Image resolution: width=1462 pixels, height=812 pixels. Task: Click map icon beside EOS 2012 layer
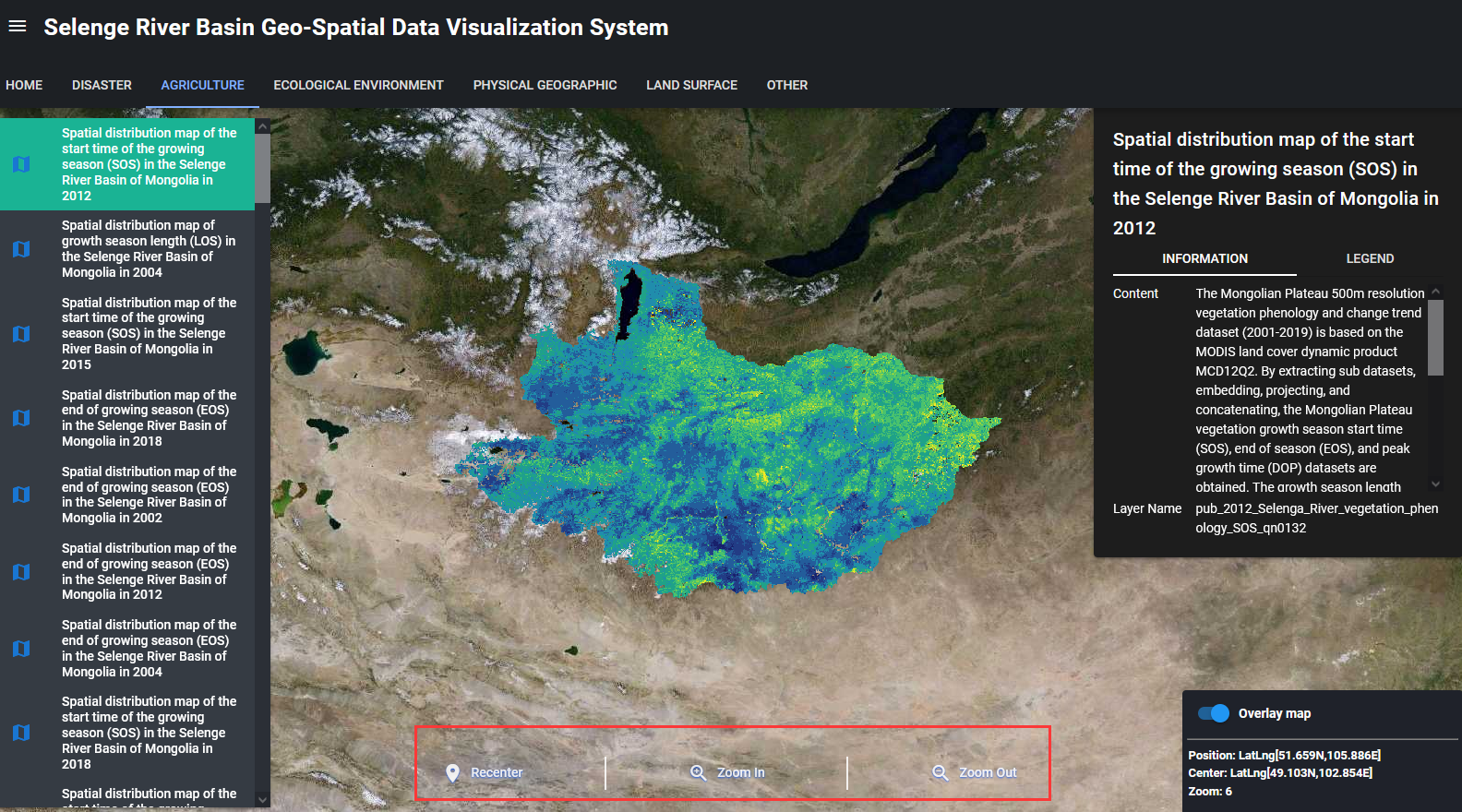tap(21, 572)
